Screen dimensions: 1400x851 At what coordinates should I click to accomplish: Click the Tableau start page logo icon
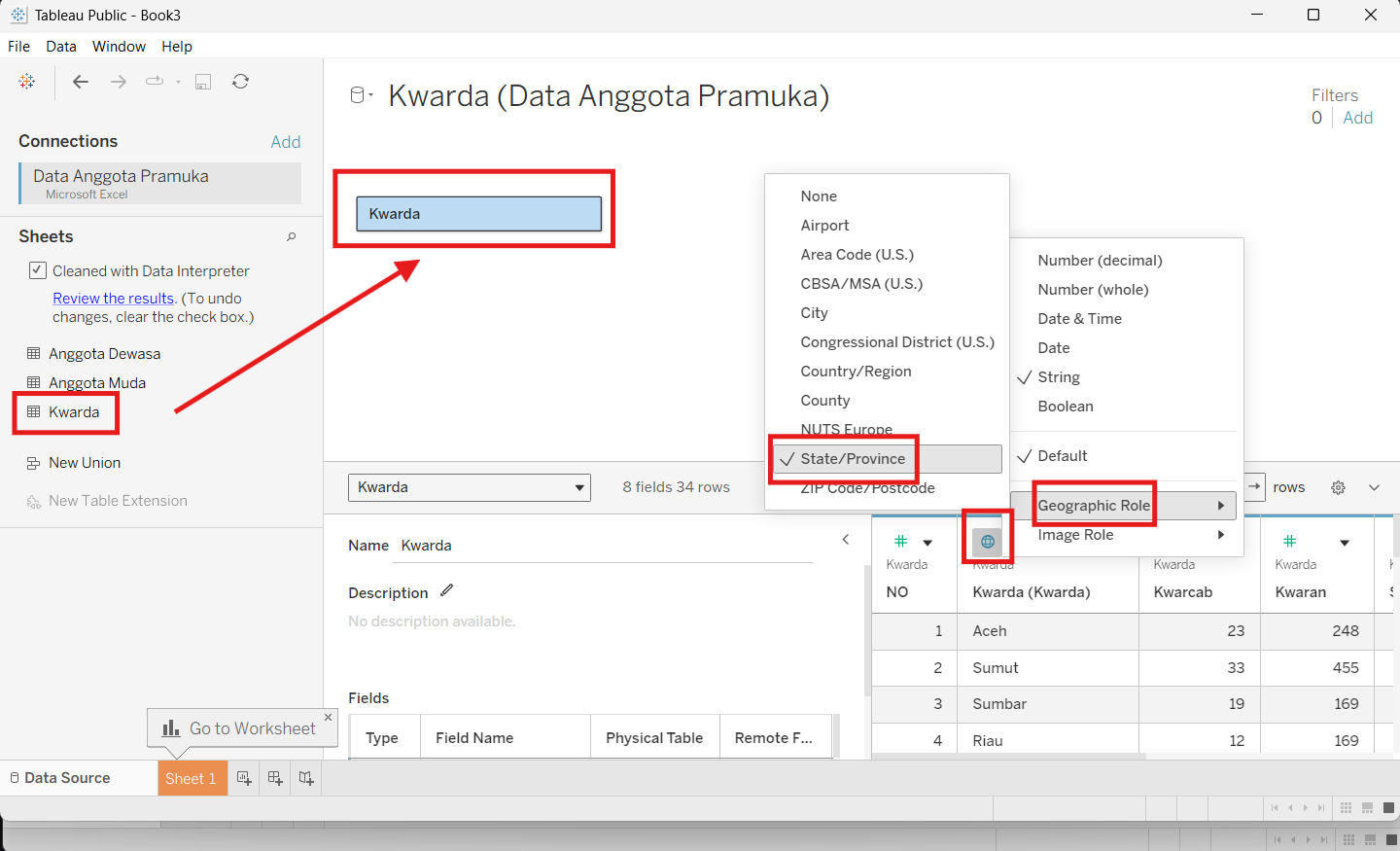(x=27, y=82)
